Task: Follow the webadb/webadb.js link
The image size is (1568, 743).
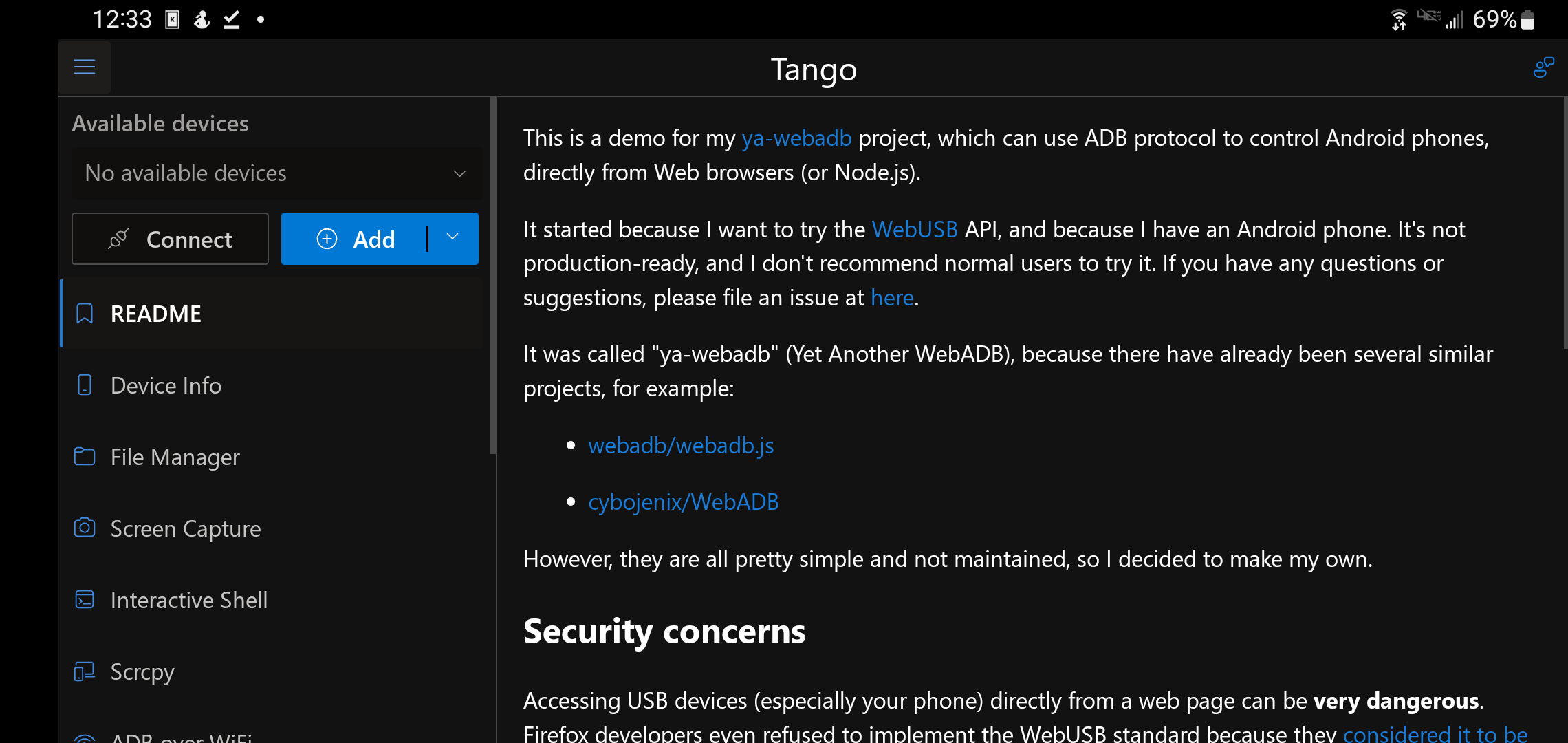Action: pyautogui.click(x=680, y=445)
